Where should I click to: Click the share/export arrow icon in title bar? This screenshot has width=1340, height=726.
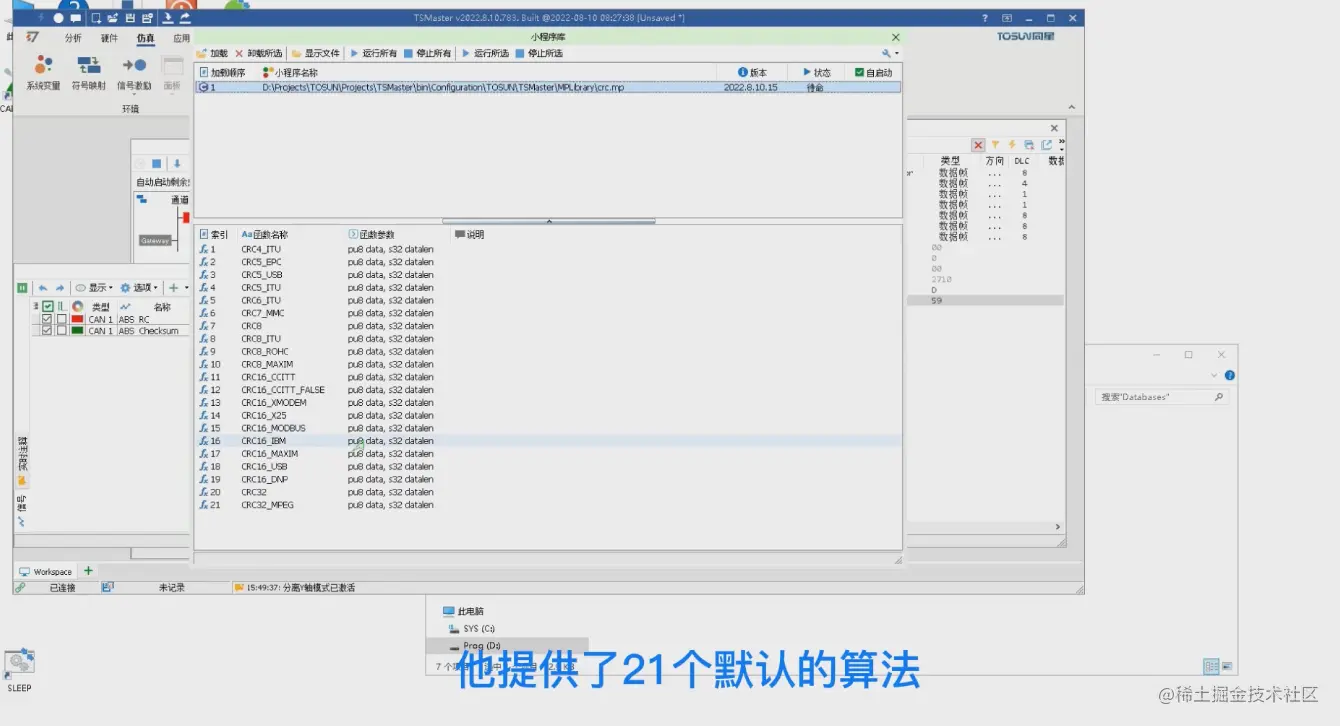point(184,18)
